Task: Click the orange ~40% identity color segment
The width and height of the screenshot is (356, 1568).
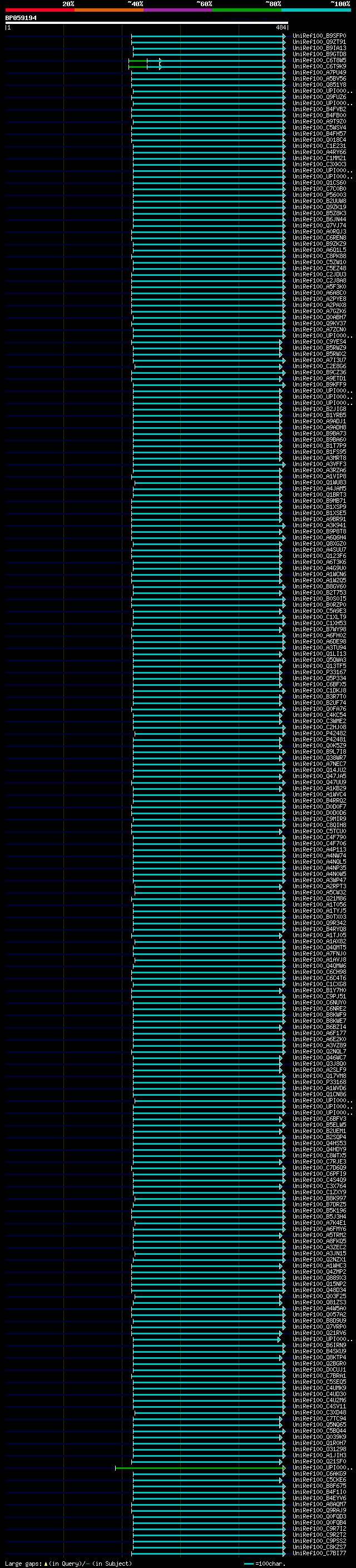Action: pos(109,10)
